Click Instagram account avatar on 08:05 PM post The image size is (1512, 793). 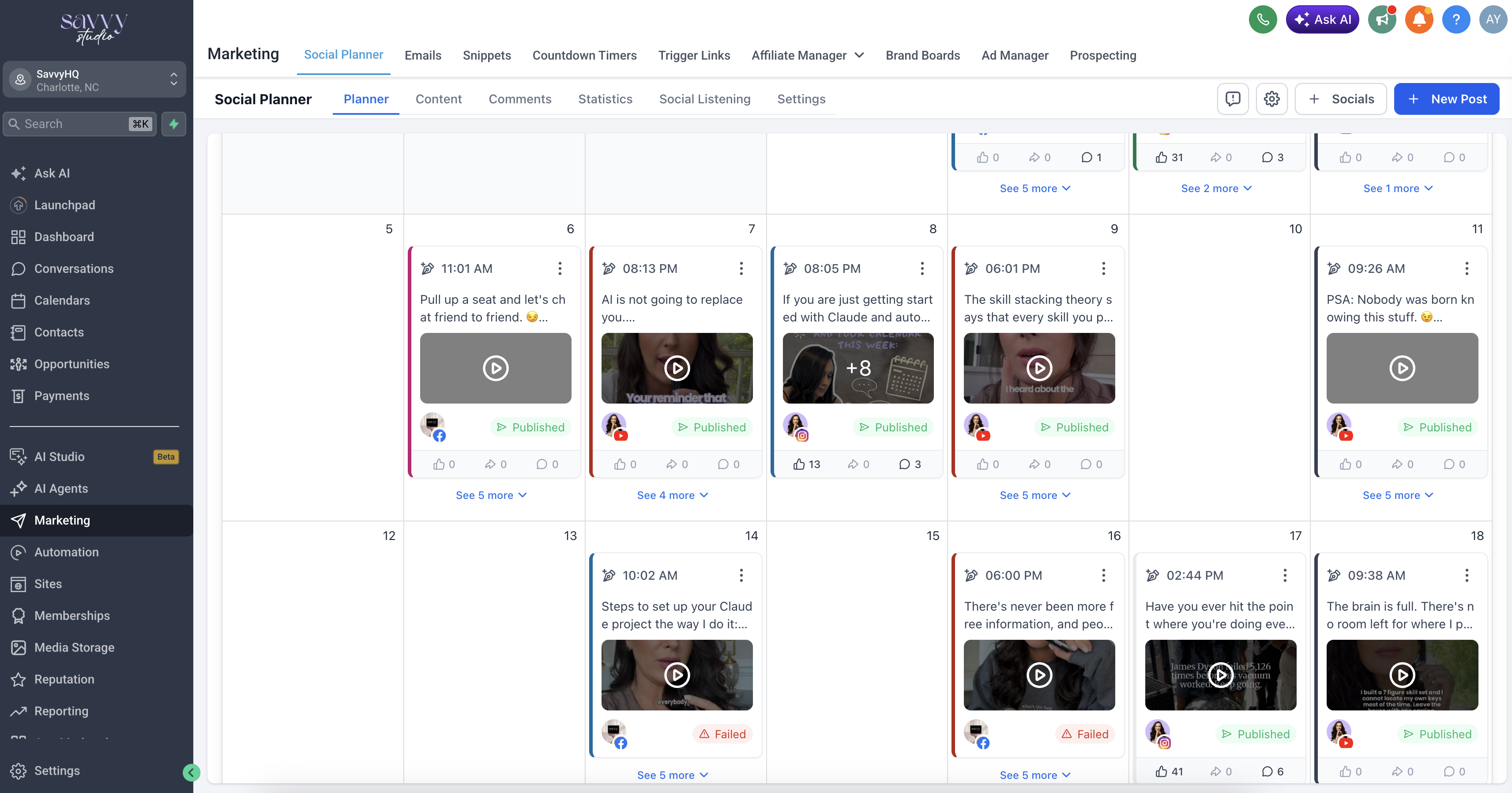pos(796,427)
